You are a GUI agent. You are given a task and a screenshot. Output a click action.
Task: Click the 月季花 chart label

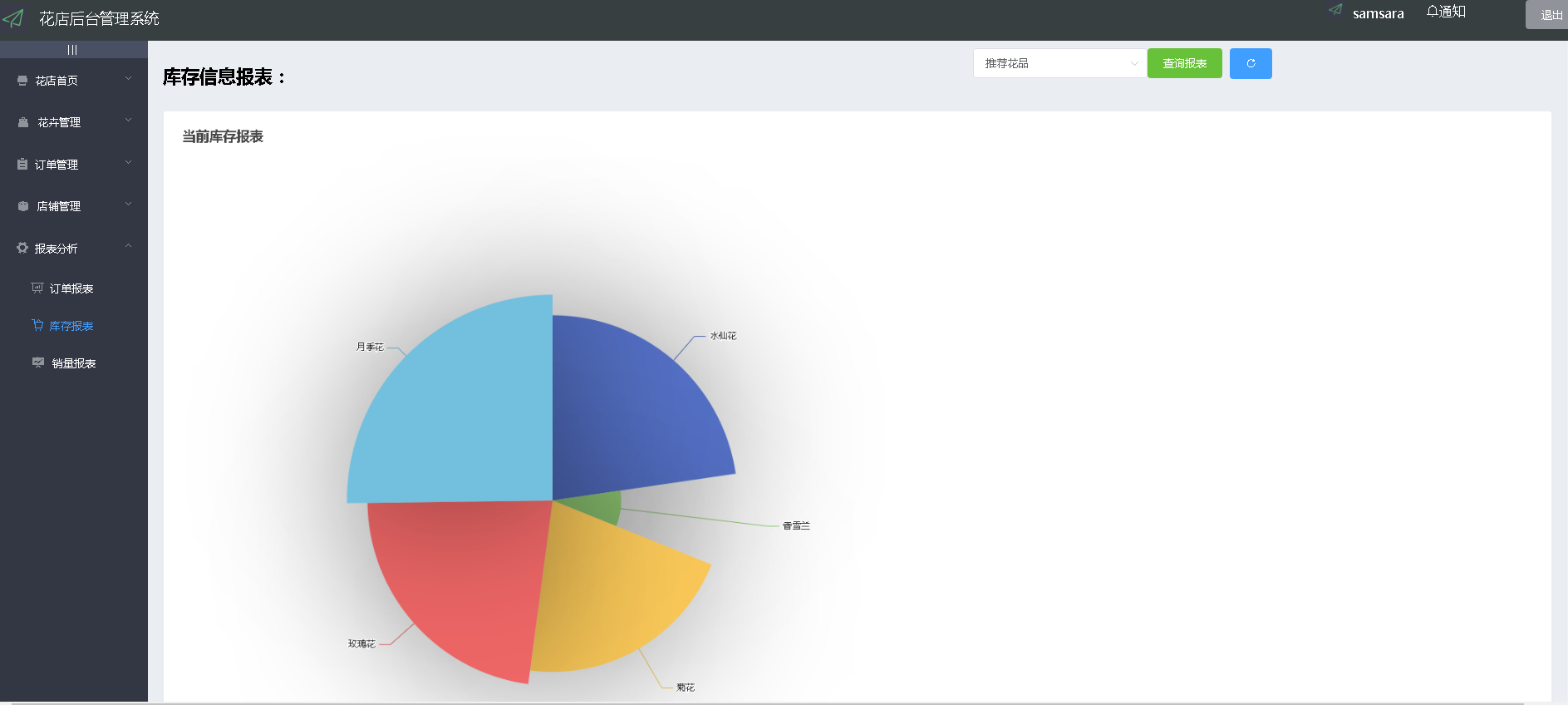click(x=370, y=347)
